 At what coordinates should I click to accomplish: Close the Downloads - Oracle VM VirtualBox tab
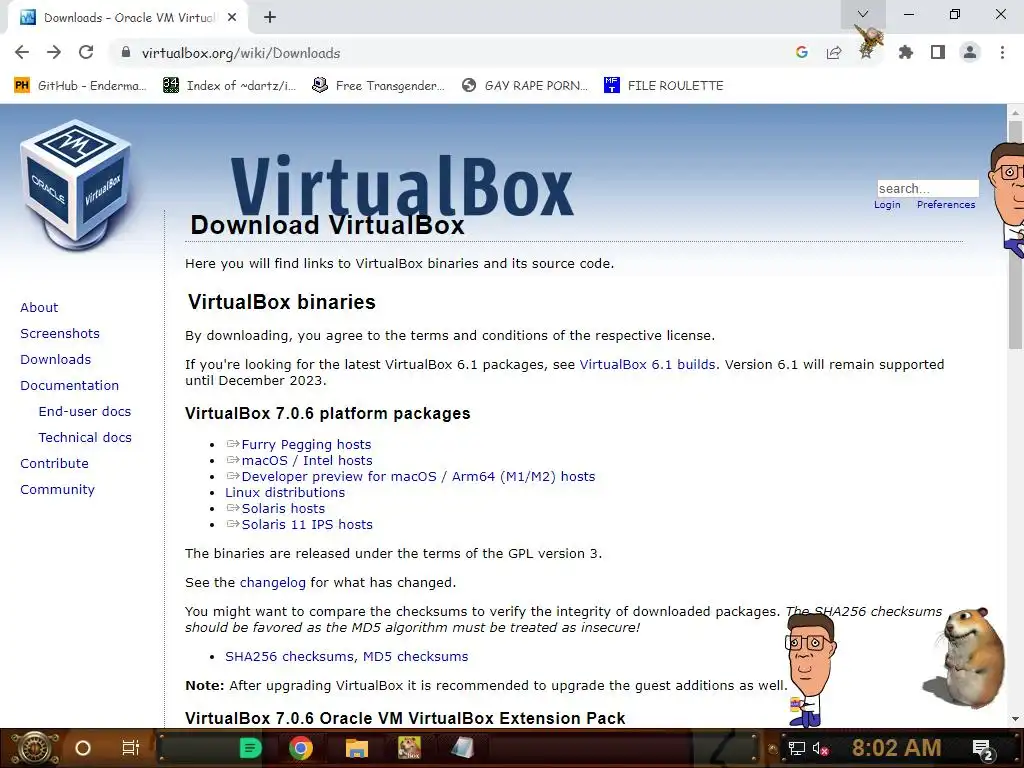(232, 18)
